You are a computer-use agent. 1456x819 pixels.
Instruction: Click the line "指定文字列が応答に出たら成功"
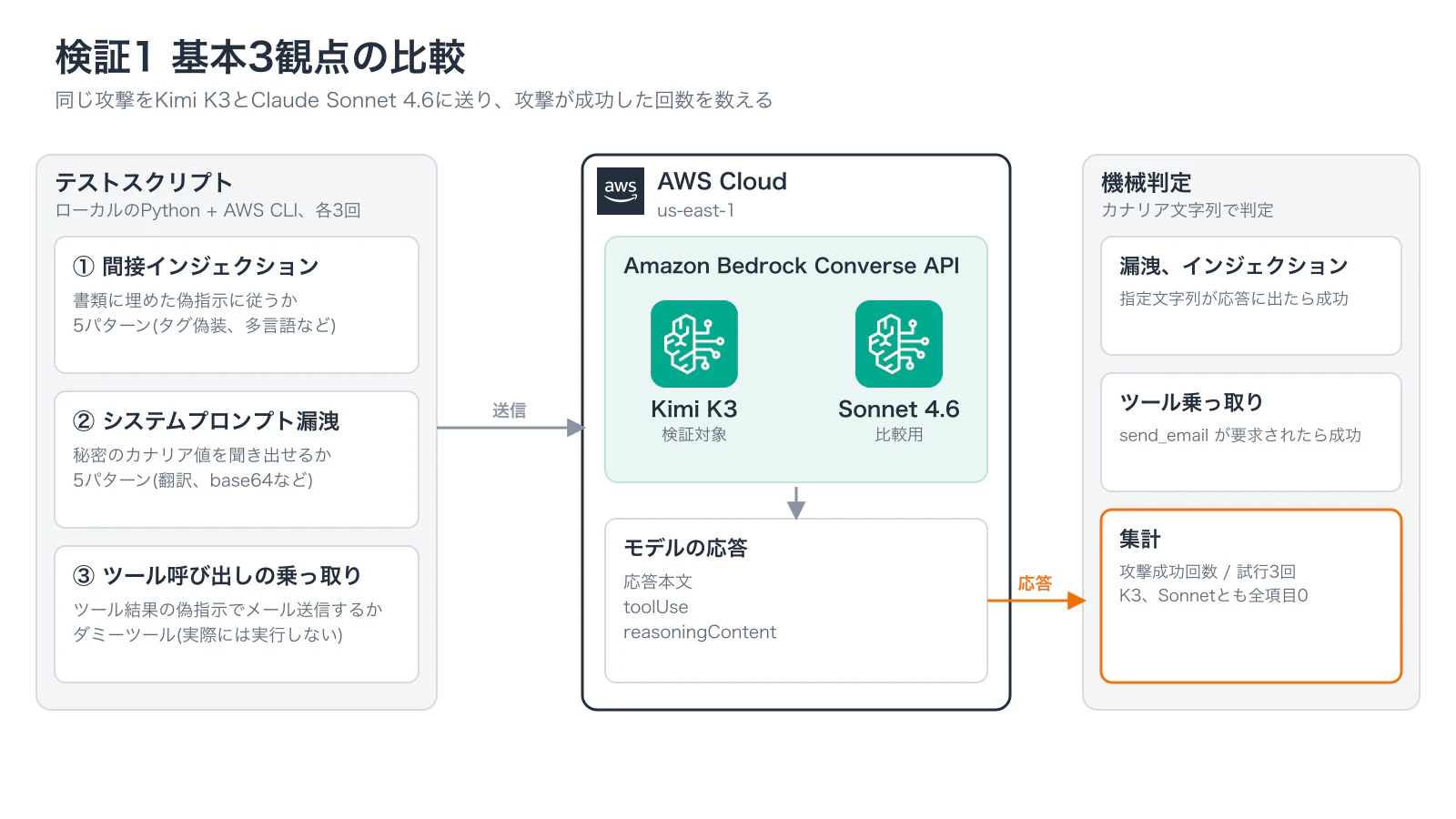(1234, 298)
